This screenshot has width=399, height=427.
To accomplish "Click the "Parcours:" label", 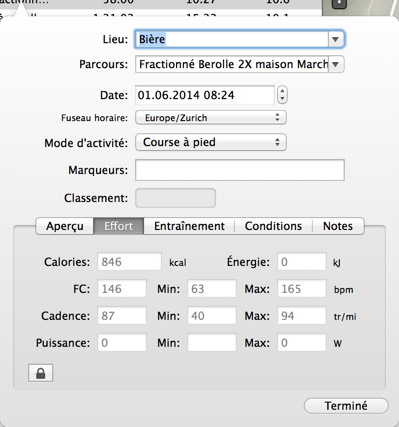I will pos(103,64).
